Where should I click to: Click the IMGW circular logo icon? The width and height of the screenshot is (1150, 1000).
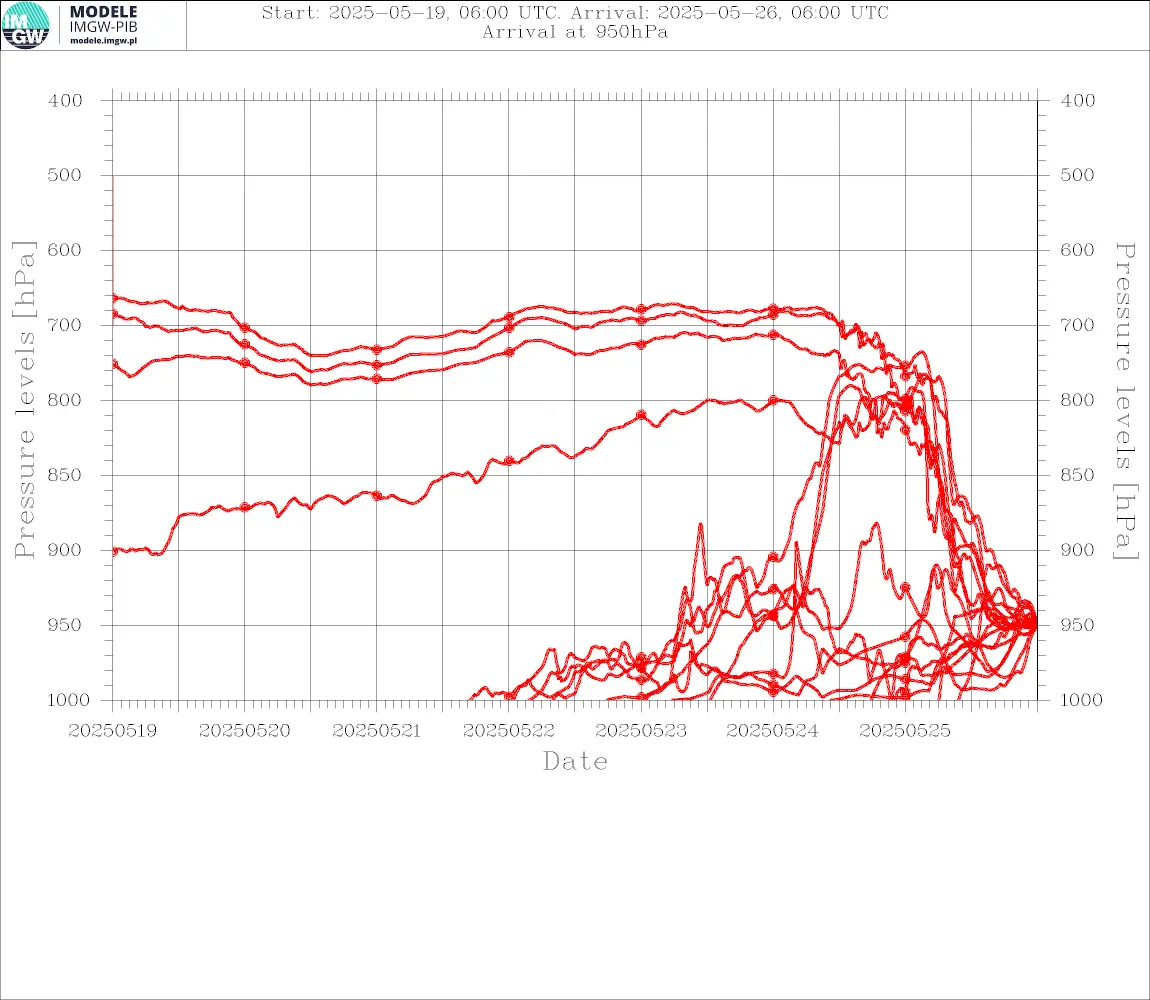click(x=26, y=25)
